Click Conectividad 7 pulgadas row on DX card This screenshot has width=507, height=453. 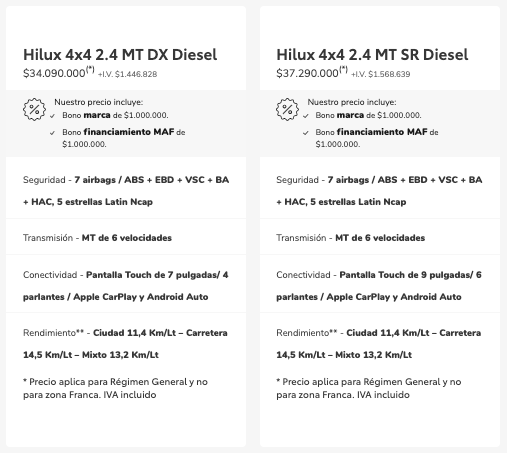point(126,286)
